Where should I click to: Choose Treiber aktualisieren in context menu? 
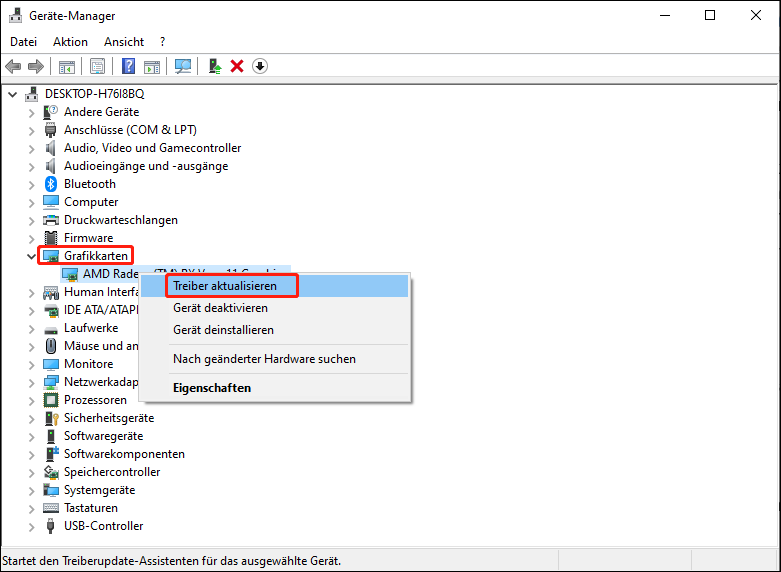coord(274,286)
